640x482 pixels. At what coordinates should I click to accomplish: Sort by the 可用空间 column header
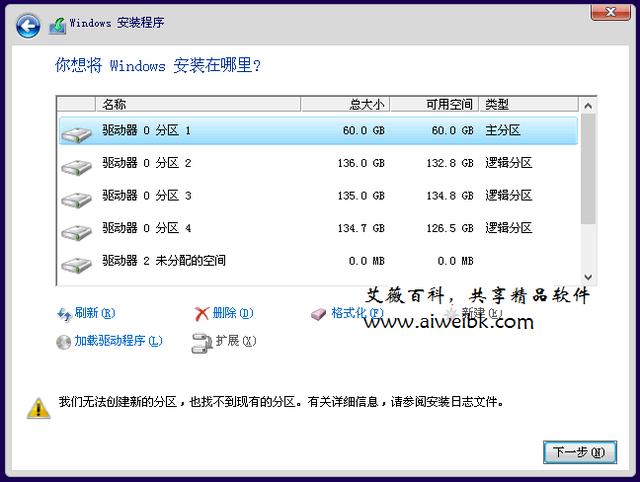pyautogui.click(x=434, y=104)
